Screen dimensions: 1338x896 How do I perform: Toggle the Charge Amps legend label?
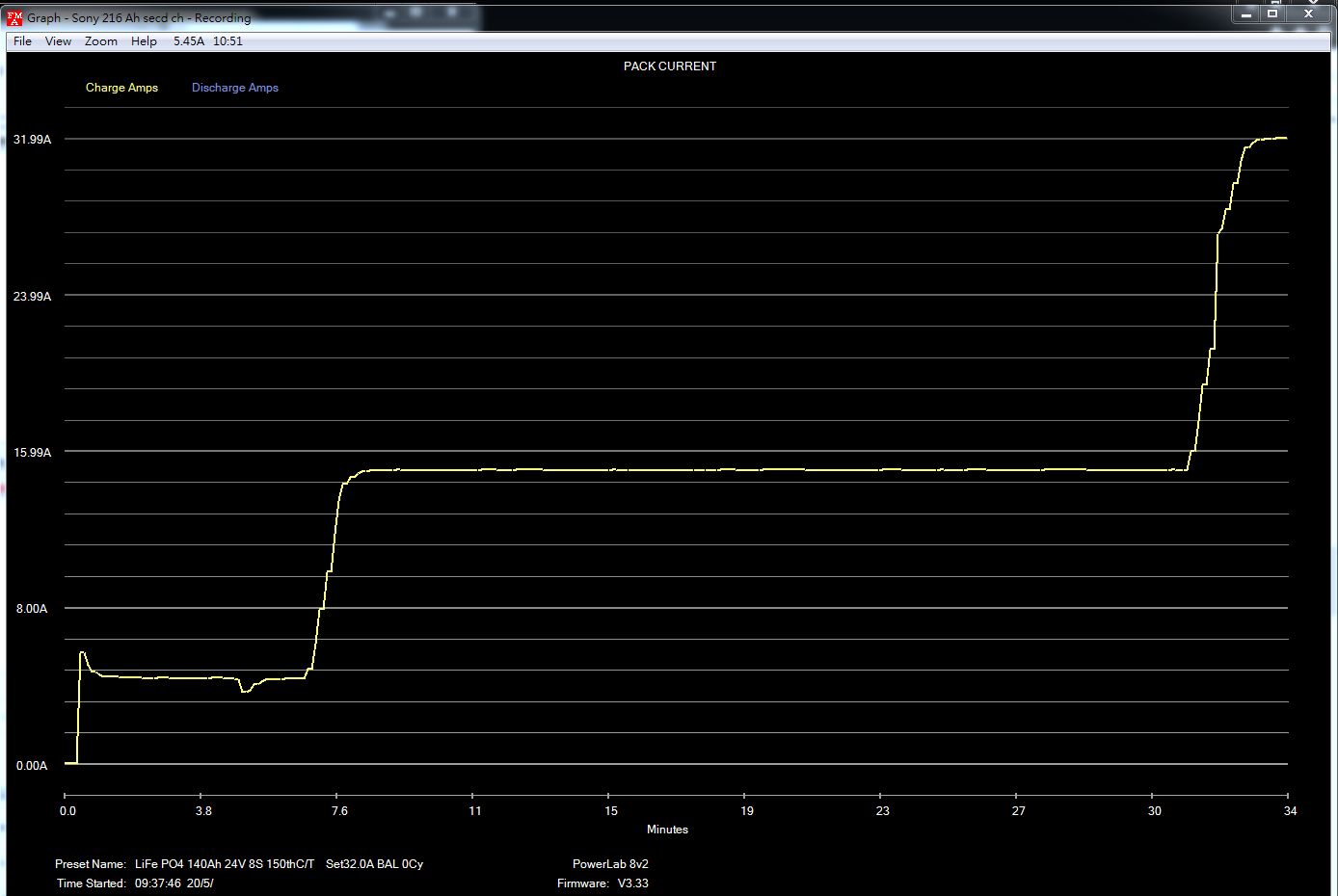(x=121, y=88)
